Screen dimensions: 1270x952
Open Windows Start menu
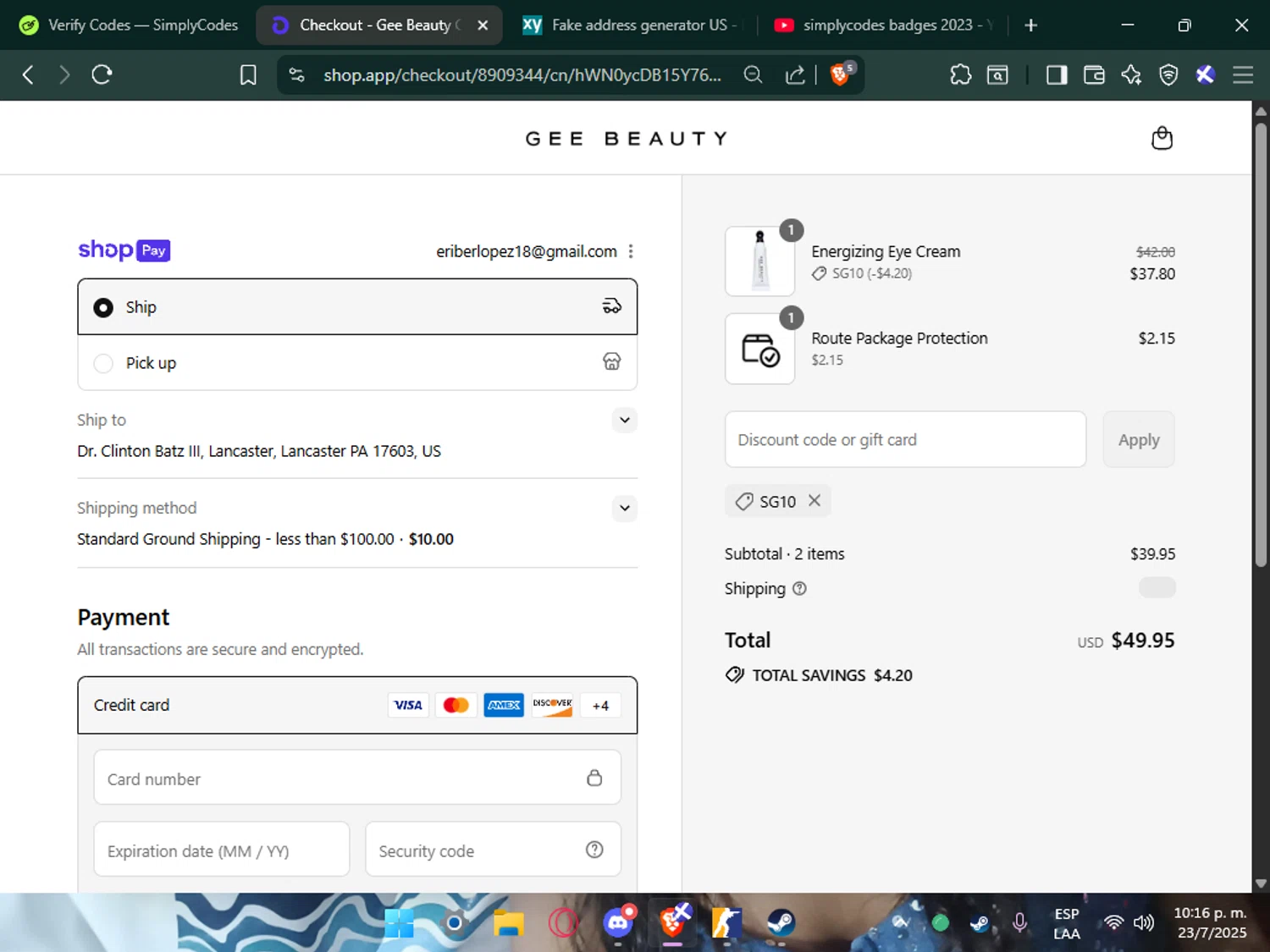(399, 922)
